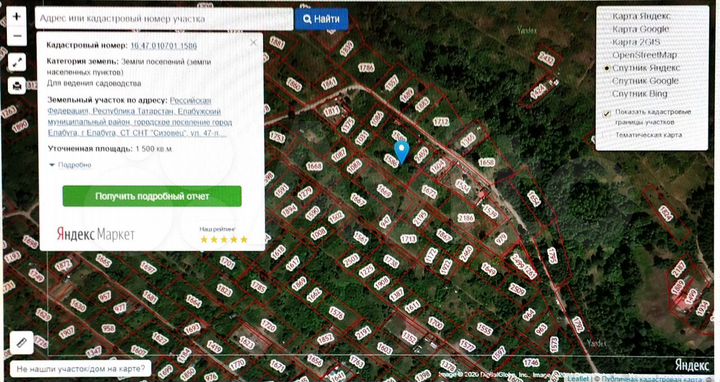Image resolution: width=720 pixels, height=382 pixels.
Task: Select Спутник Google satellite layer
Action: [x=645, y=81]
